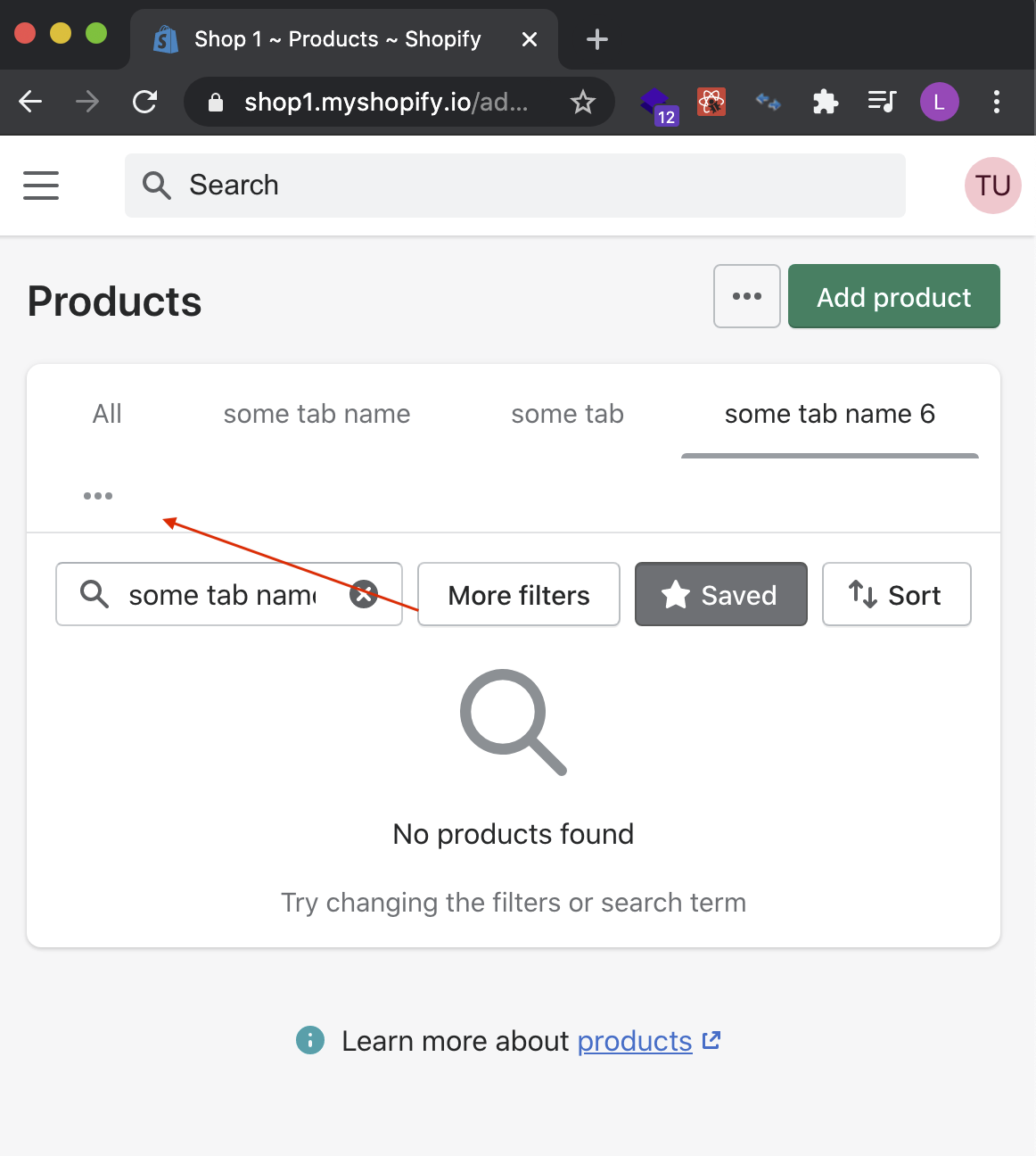
Task: Click the "No products found" text
Action: click(x=514, y=834)
